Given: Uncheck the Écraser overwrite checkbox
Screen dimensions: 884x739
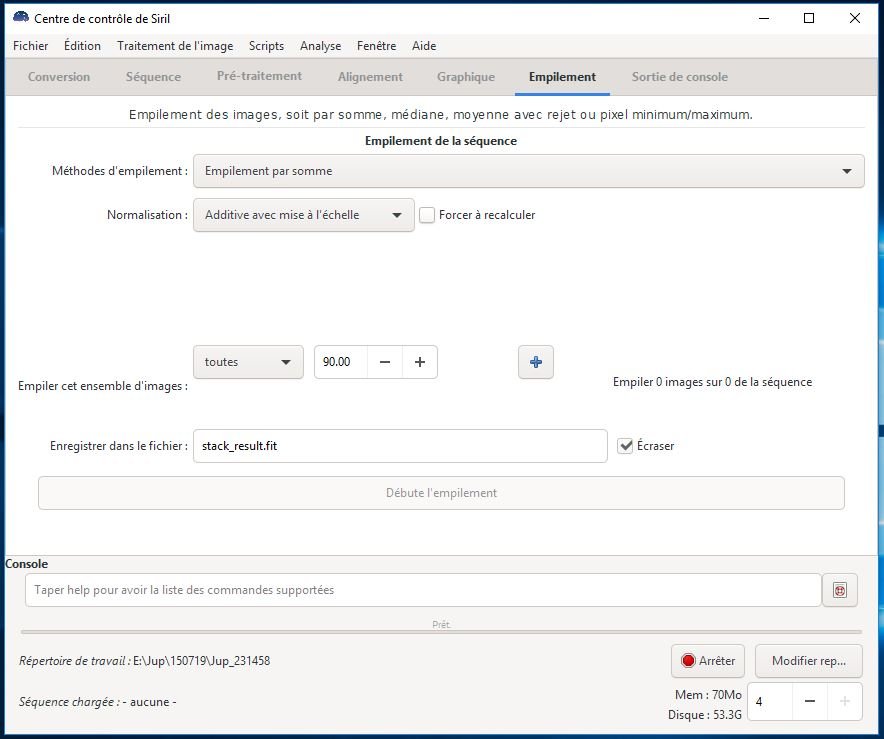Looking at the screenshot, I should (625, 446).
